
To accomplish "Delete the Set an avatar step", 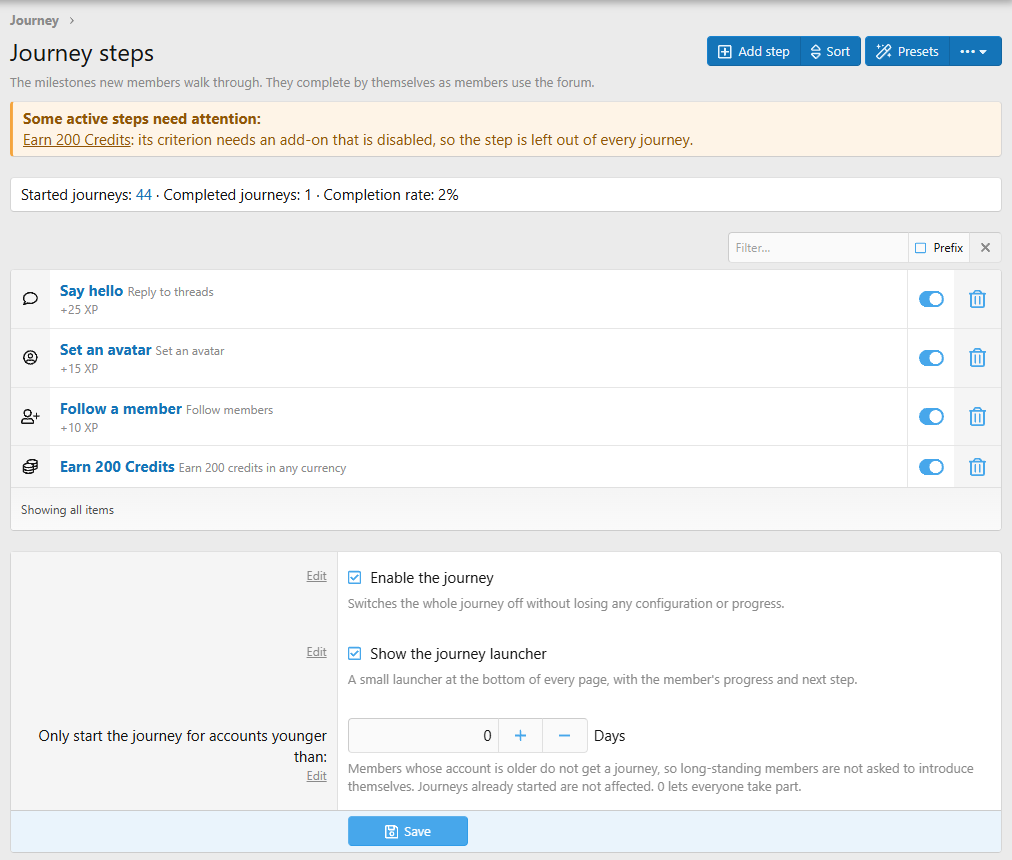I will click(977, 358).
